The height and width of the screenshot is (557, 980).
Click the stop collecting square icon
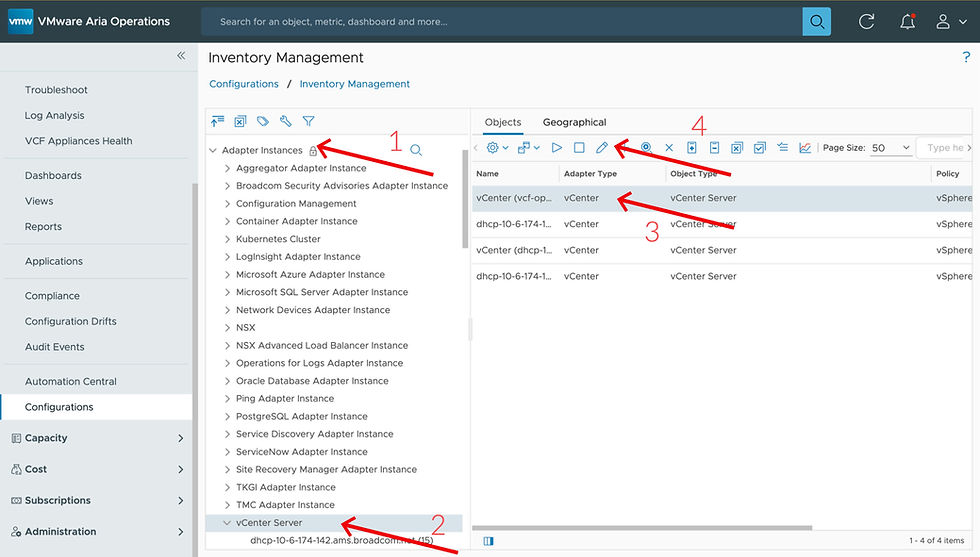pos(579,148)
